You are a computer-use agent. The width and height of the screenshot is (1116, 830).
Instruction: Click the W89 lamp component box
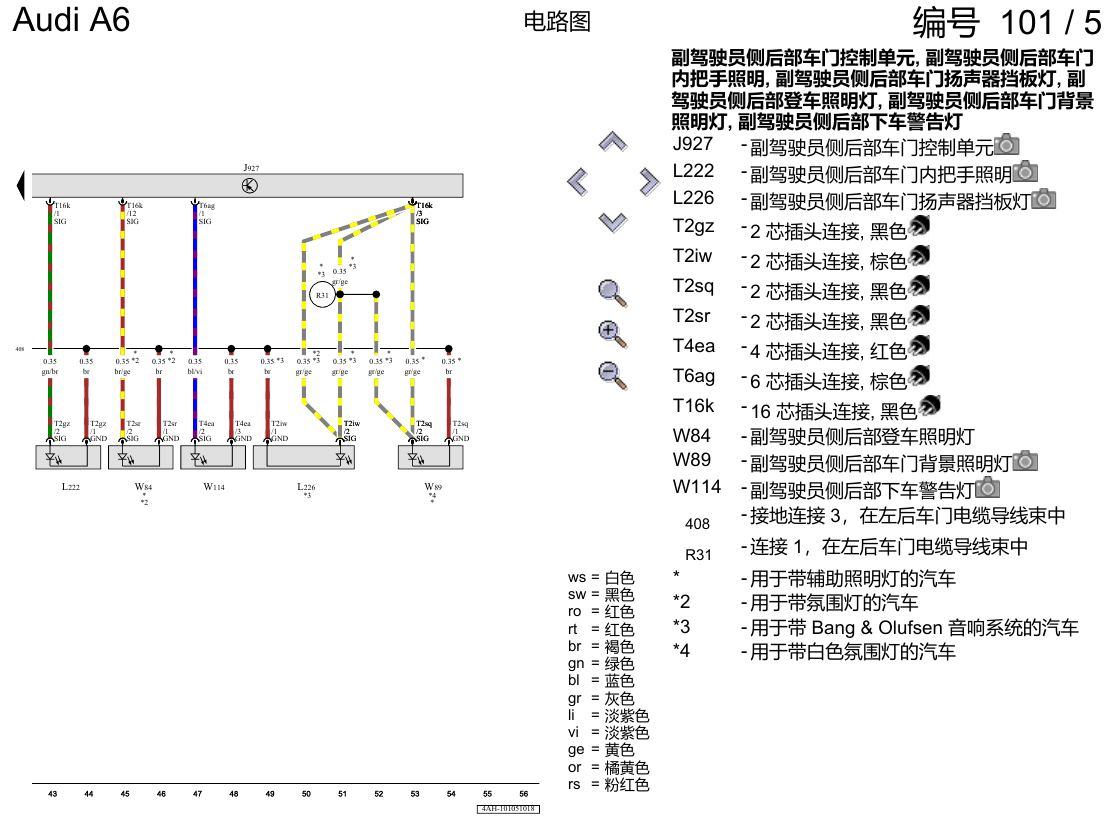coord(431,458)
